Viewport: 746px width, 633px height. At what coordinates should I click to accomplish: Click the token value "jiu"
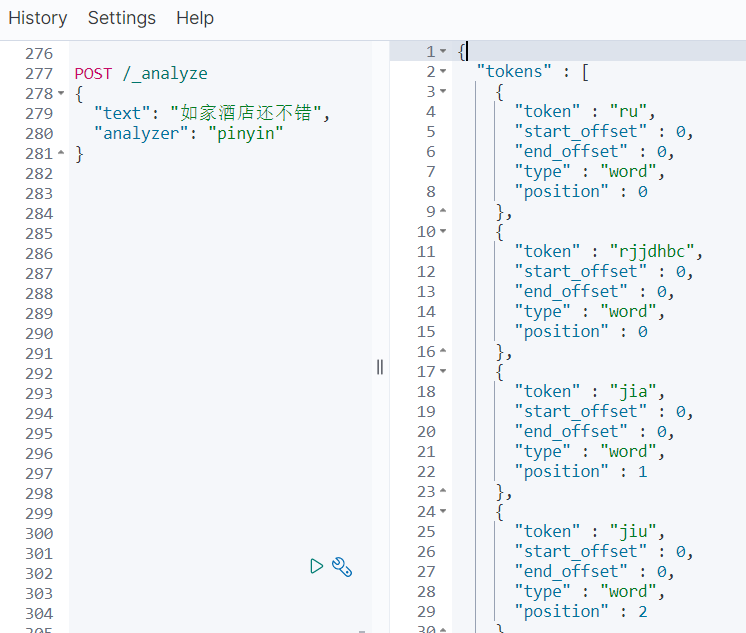(633, 532)
